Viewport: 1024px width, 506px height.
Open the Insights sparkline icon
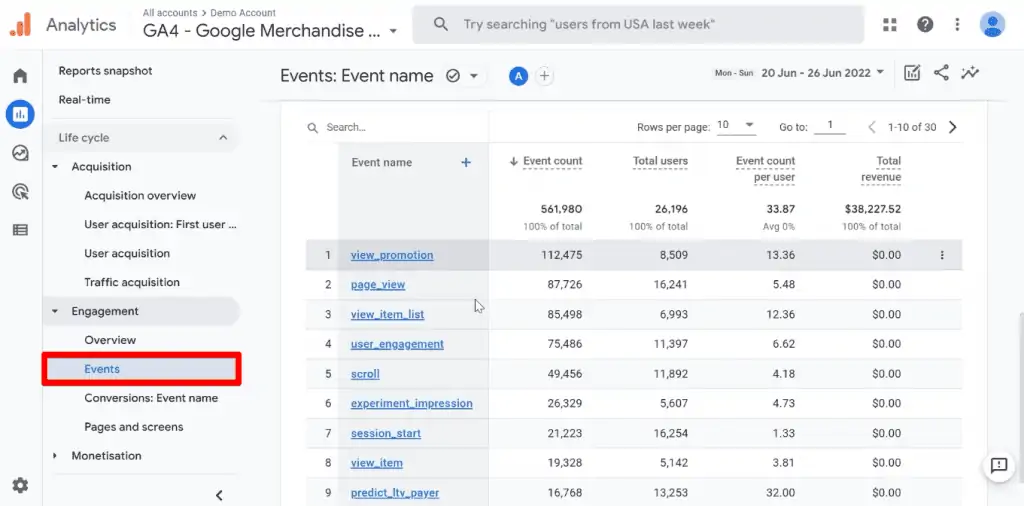coord(970,72)
